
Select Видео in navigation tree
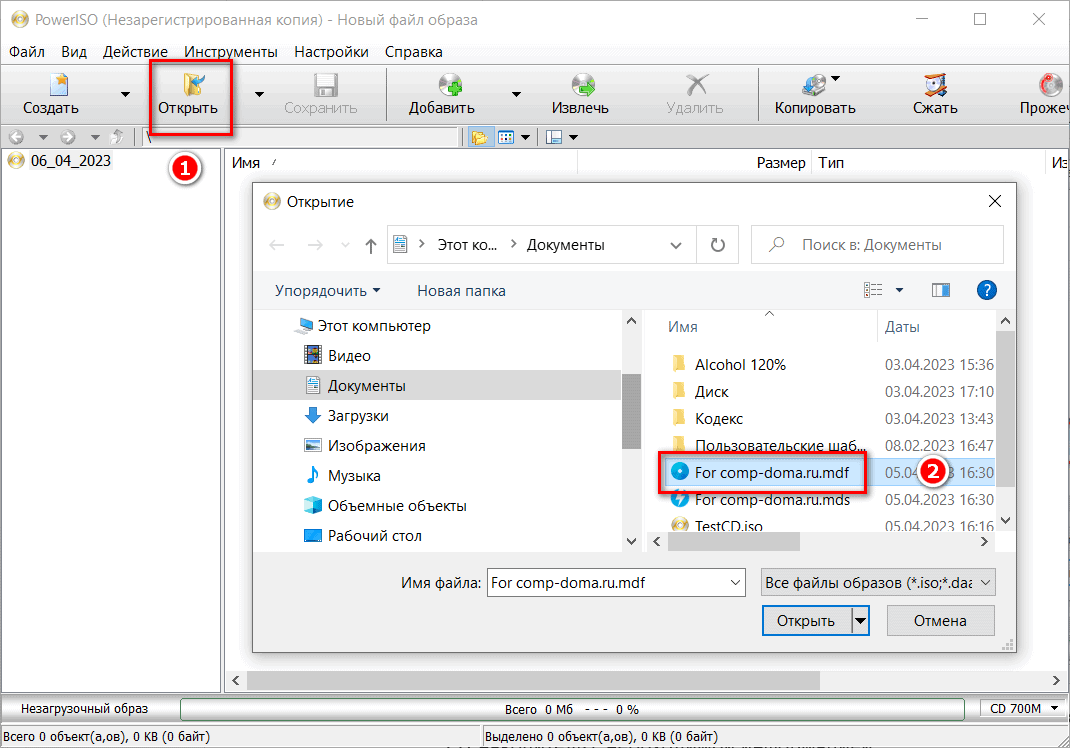coord(349,356)
